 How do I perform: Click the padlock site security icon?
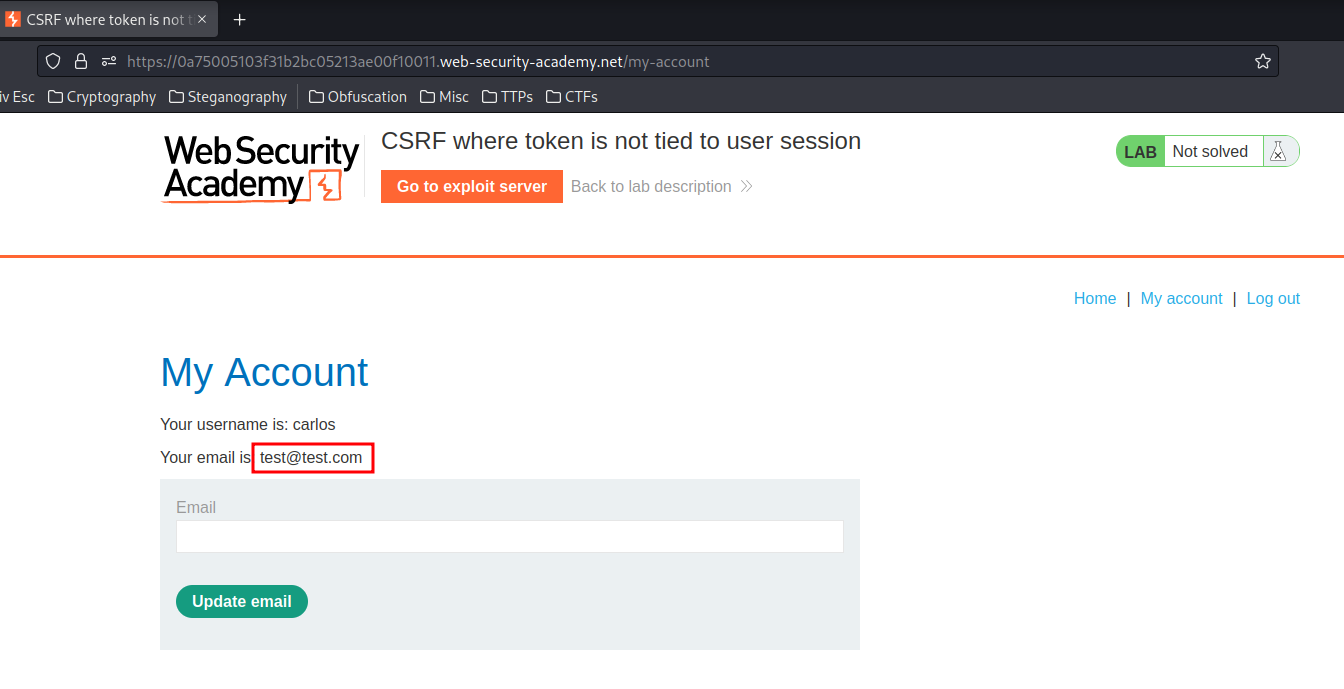point(81,61)
